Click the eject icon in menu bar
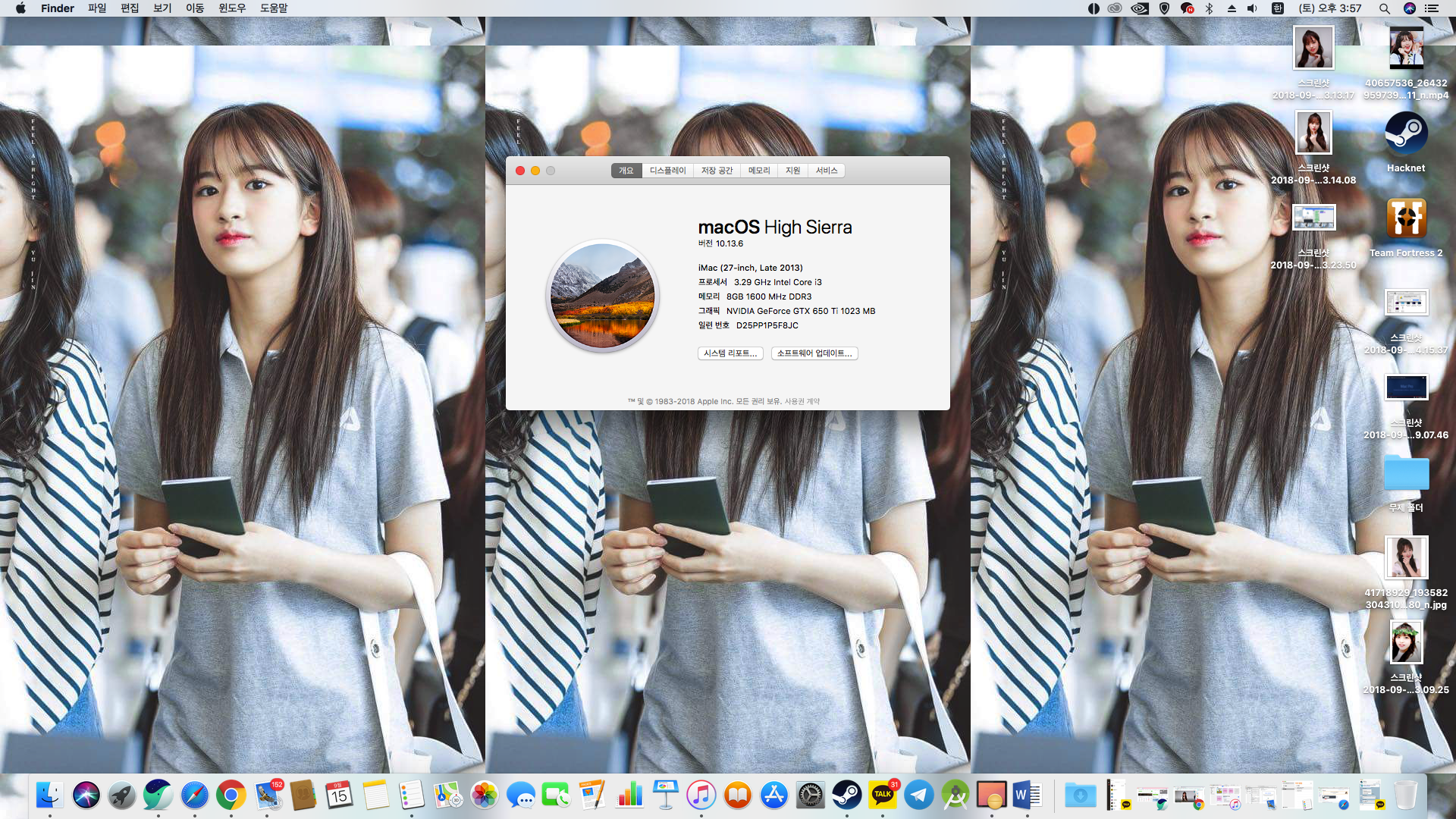Screen dimensions: 1456x819 1232,8
